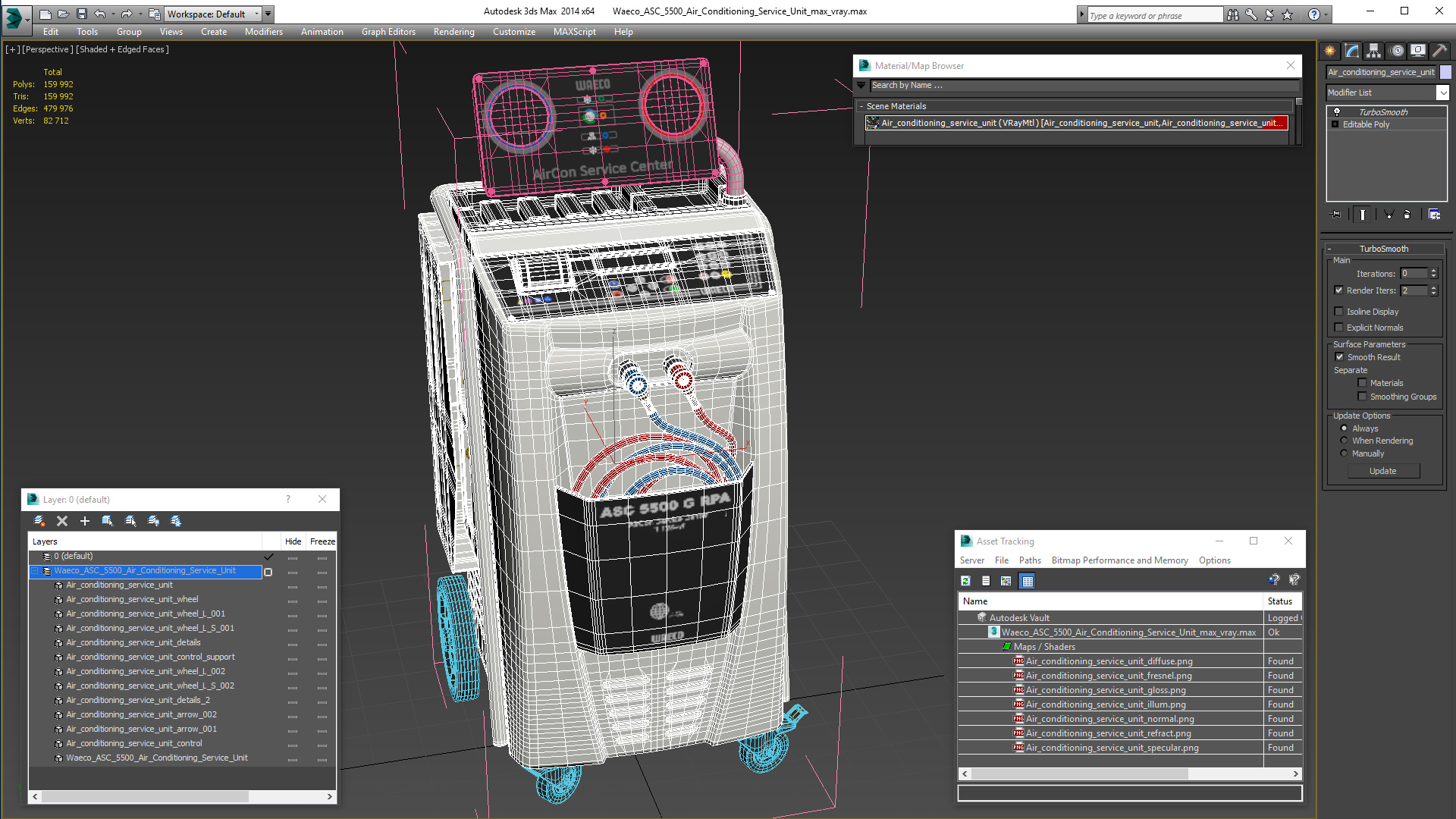The width and height of the screenshot is (1456, 819).
Task: Open the Rendering menu
Action: (x=453, y=32)
